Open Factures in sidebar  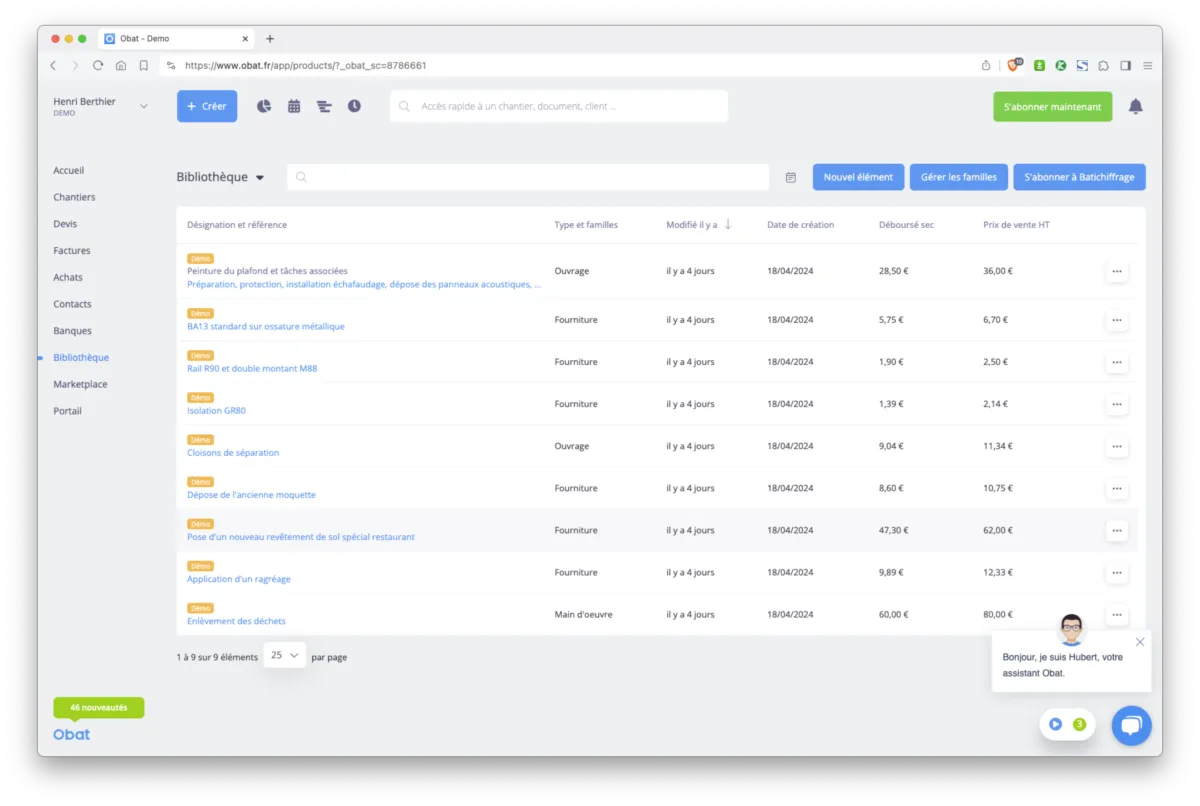click(72, 251)
